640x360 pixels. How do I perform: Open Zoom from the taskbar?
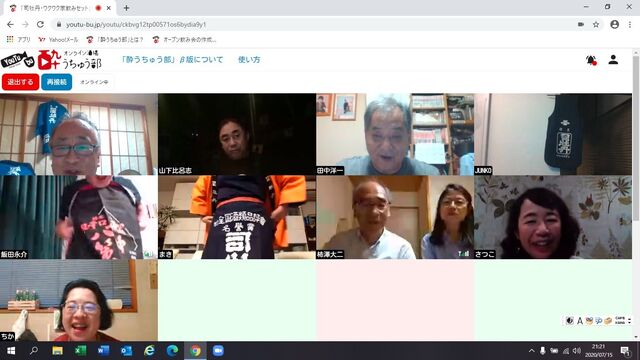pyautogui.click(x=218, y=351)
